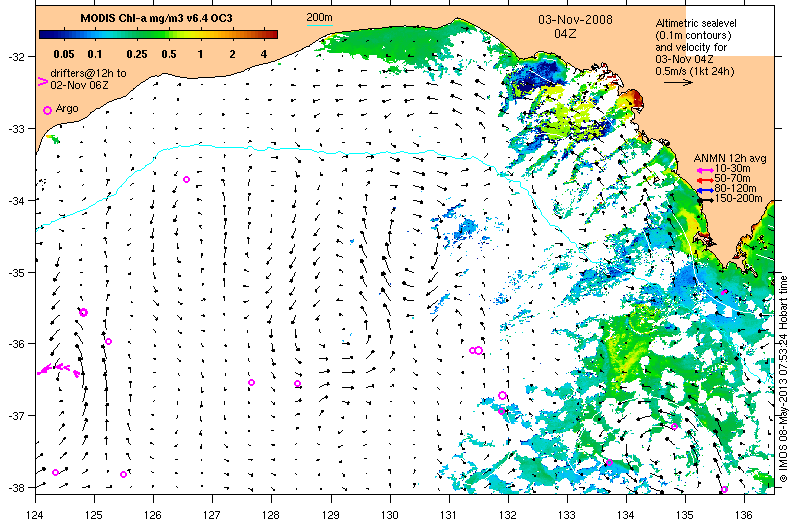Viewport: 800px width, 520px height.
Task: Click Argo float near 133.7E, 37.65S
Action: [x=609, y=463]
